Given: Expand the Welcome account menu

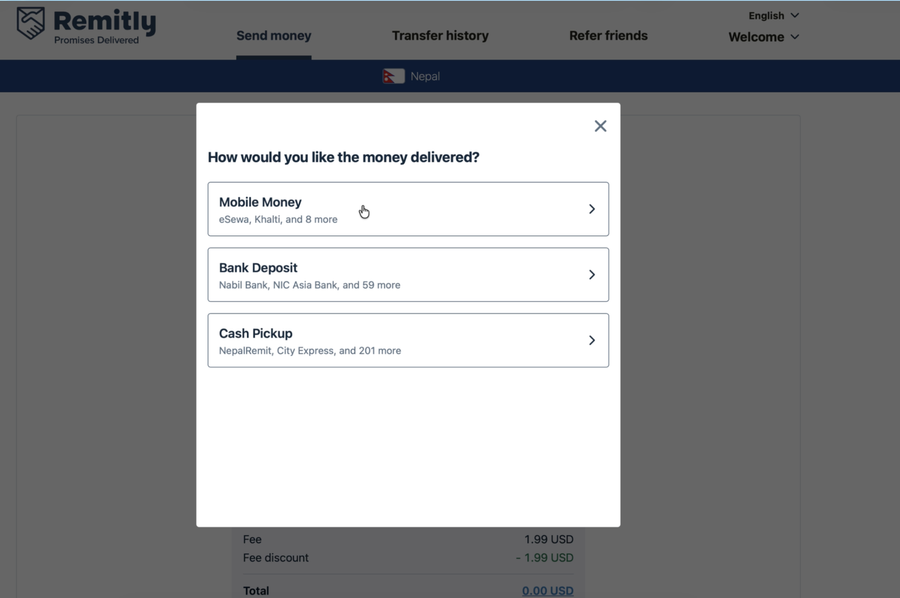Looking at the screenshot, I should click(x=764, y=37).
